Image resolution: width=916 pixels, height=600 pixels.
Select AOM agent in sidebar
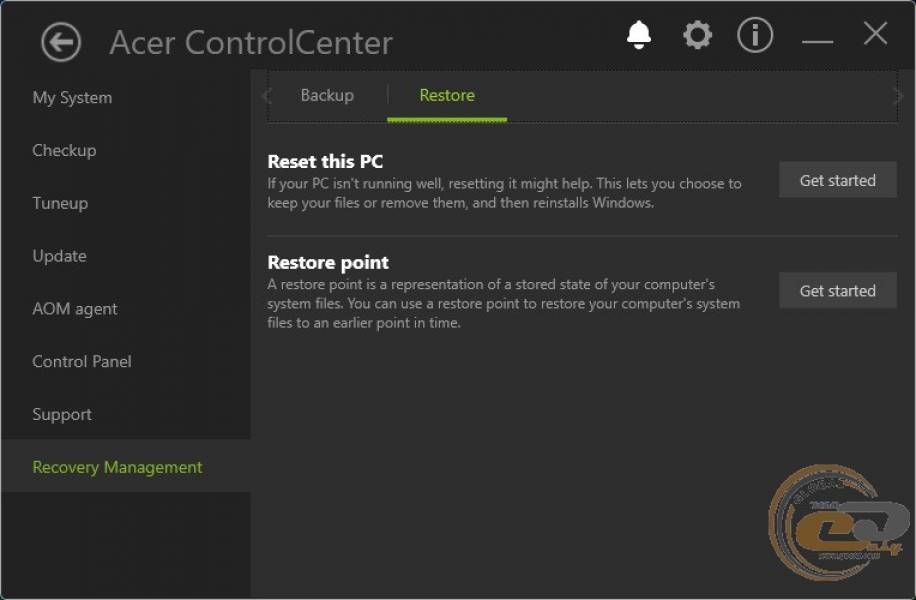75,308
